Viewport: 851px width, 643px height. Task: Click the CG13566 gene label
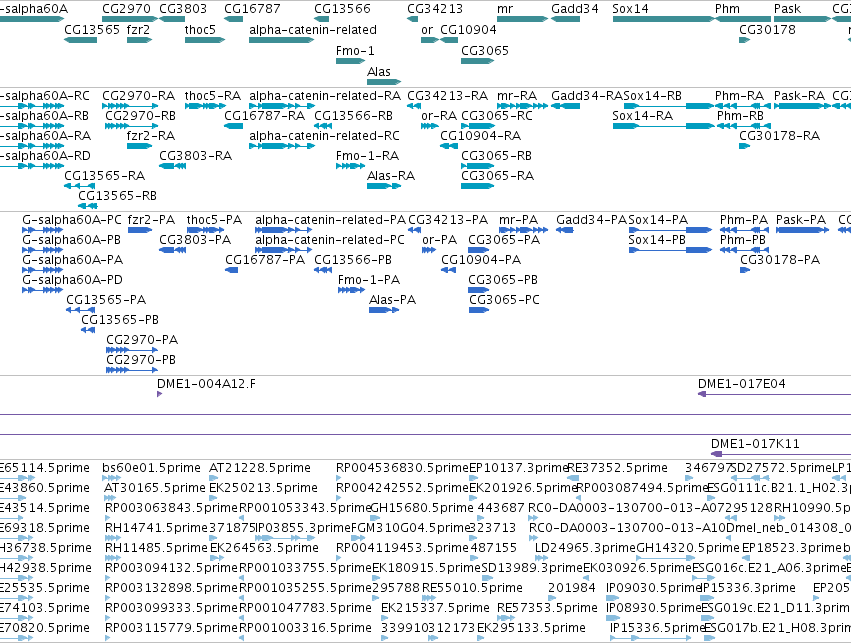coord(342,9)
